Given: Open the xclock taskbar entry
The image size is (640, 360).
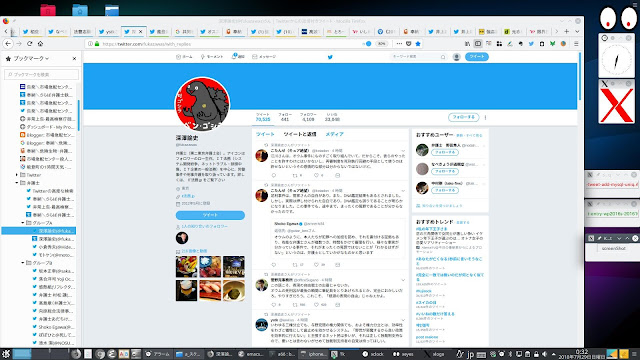Looking at the screenshot, I should pos(373,354).
